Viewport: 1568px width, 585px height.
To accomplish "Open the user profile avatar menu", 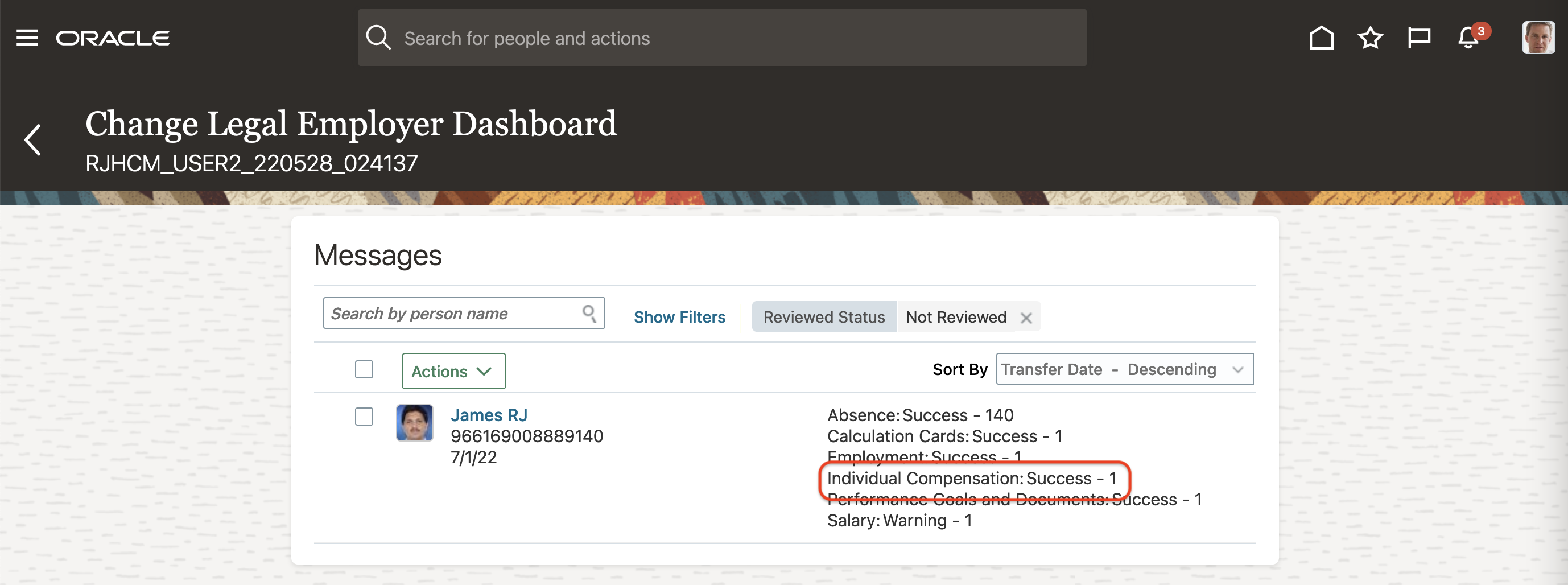I will tap(1538, 38).
